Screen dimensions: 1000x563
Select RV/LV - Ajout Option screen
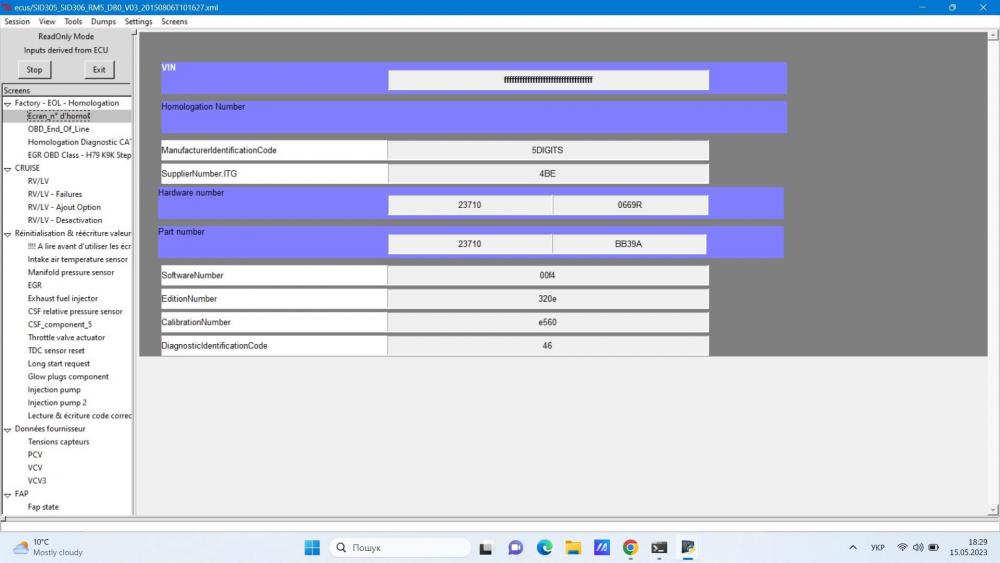(64, 207)
